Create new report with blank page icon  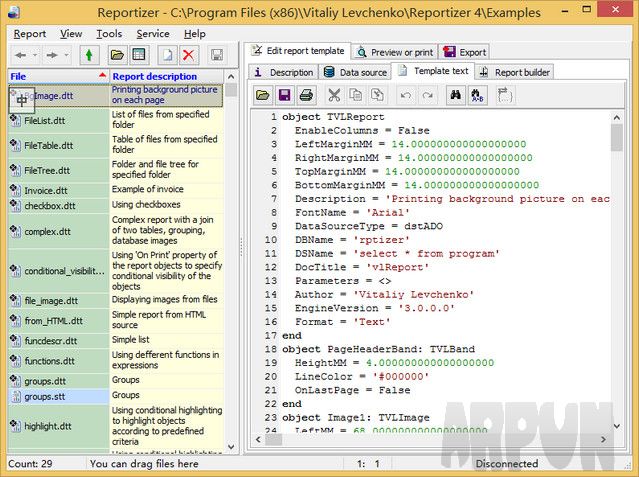point(167,54)
